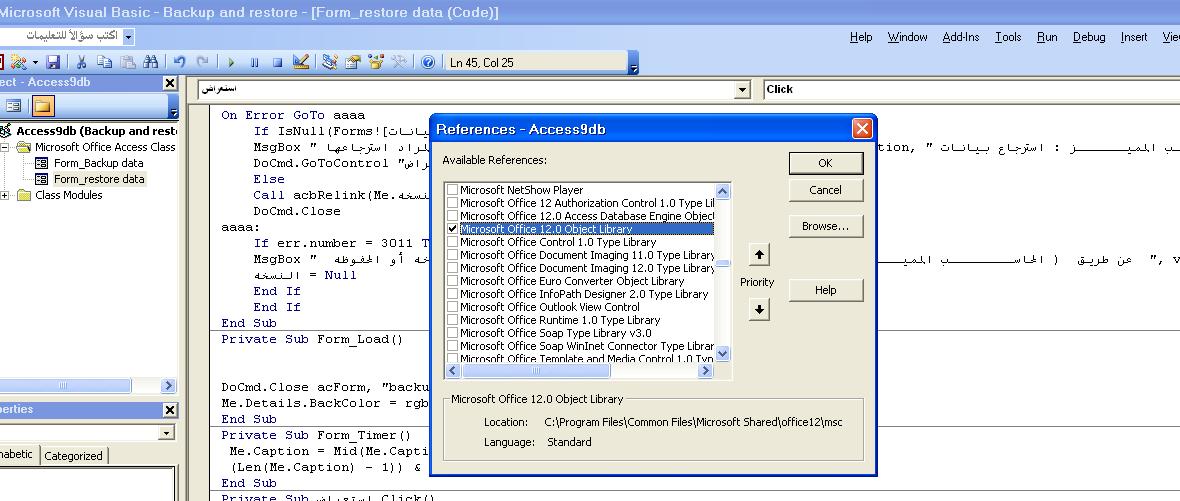Expand the Class Modules tree node
Viewport: 1180px width, 501px height.
[5, 196]
